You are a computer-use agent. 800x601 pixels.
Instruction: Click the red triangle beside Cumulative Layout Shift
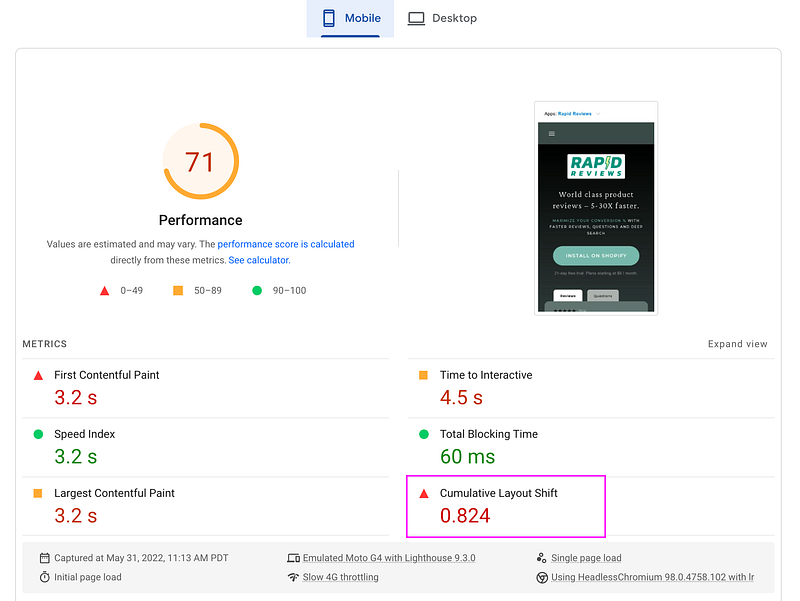pyautogui.click(x=425, y=493)
